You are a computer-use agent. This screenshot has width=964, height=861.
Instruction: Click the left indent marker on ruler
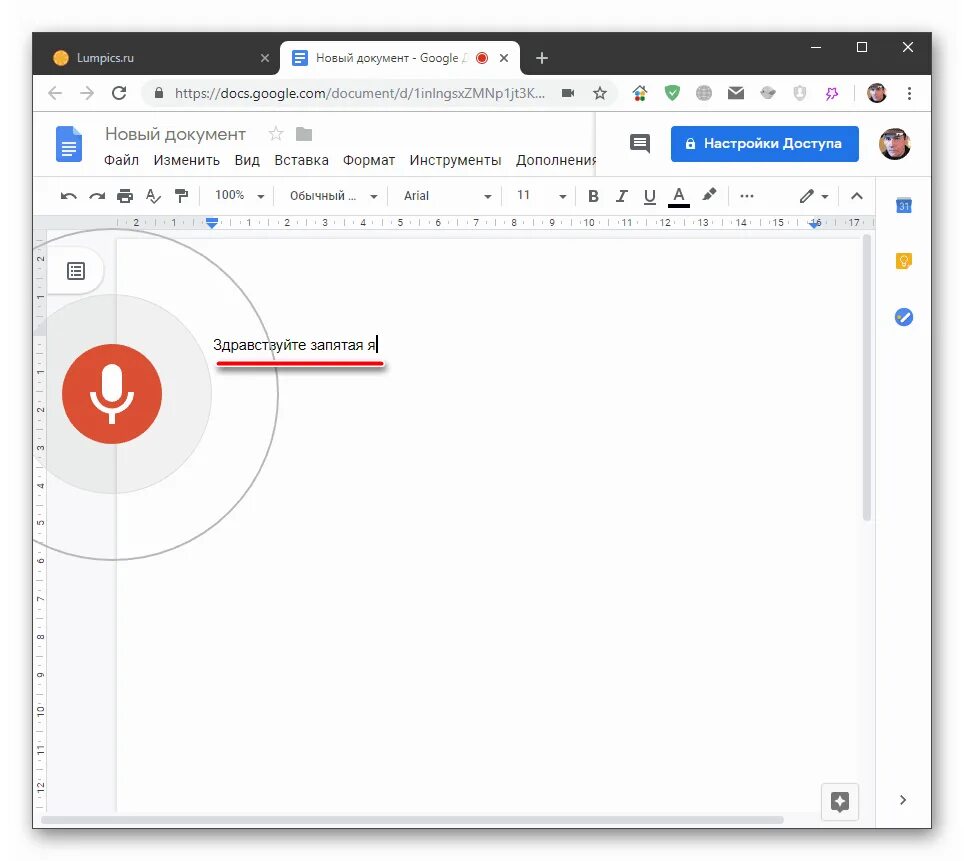pyautogui.click(x=211, y=223)
